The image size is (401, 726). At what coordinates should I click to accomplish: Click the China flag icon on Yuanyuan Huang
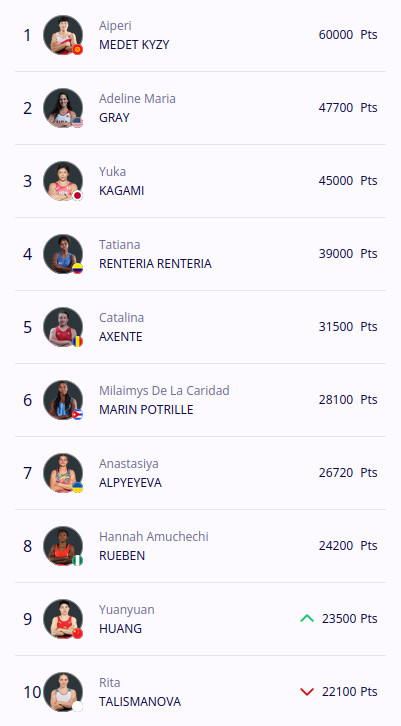77,633
